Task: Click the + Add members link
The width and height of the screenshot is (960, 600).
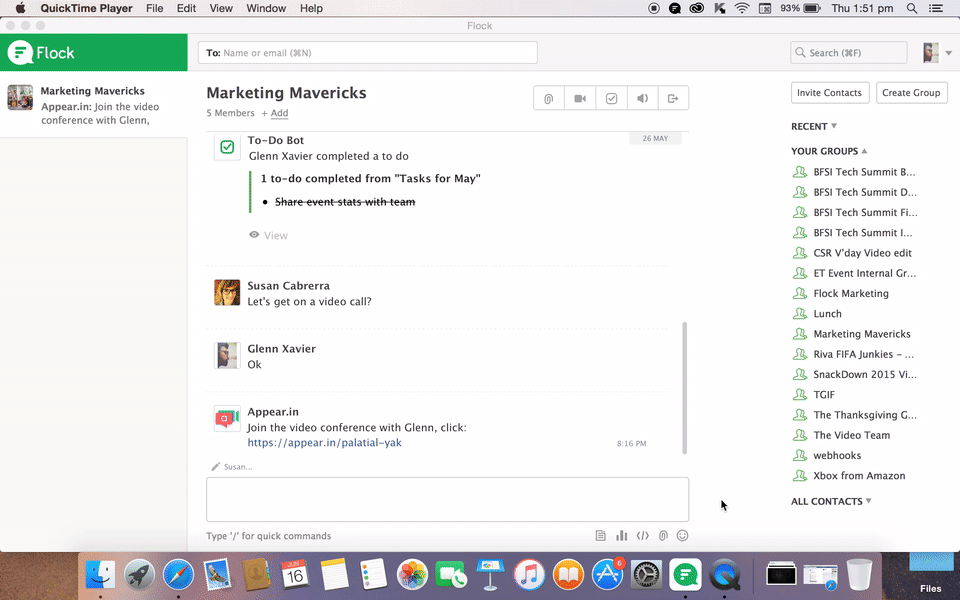Action: pos(275,113)
